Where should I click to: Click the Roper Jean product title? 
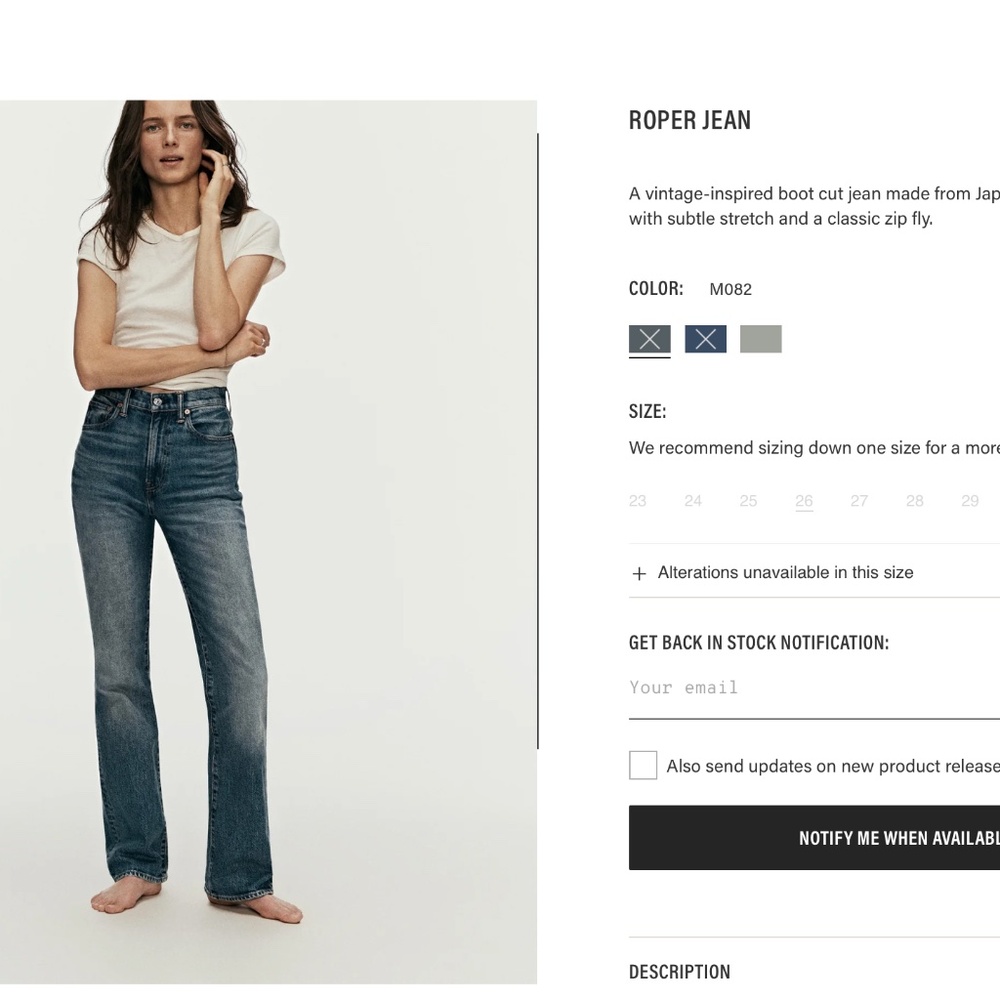(x=689, y=121)
